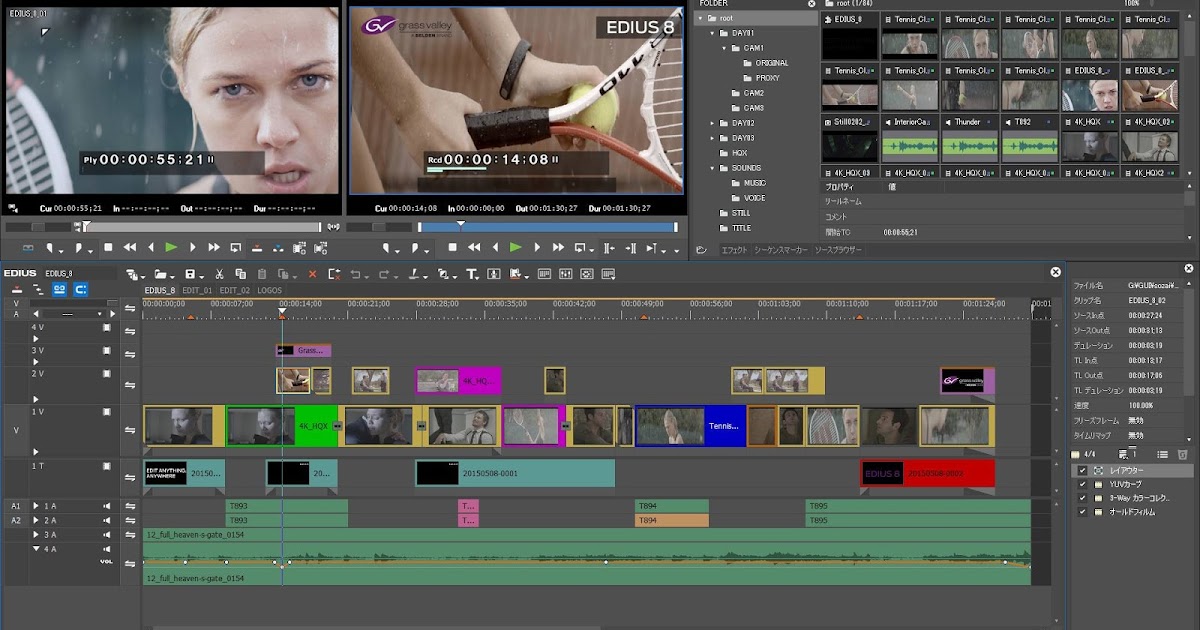Rewind the source player
This screenshot has height=630, width=1200.
129,247
